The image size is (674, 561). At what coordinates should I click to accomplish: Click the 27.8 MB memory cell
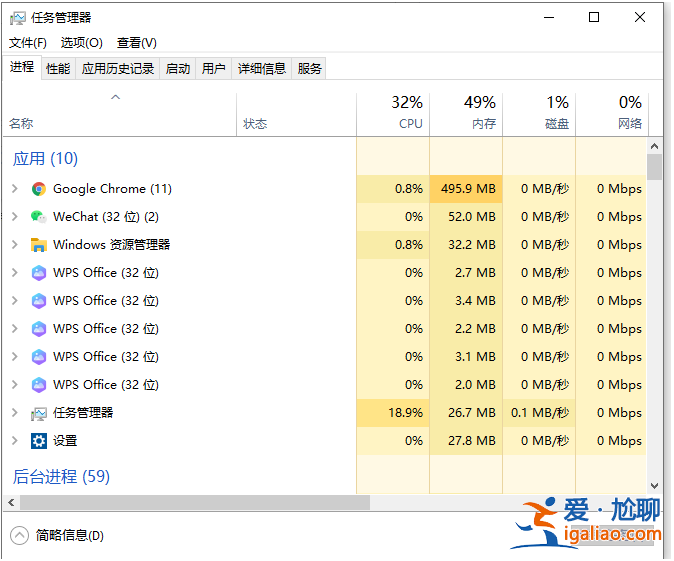466,441
